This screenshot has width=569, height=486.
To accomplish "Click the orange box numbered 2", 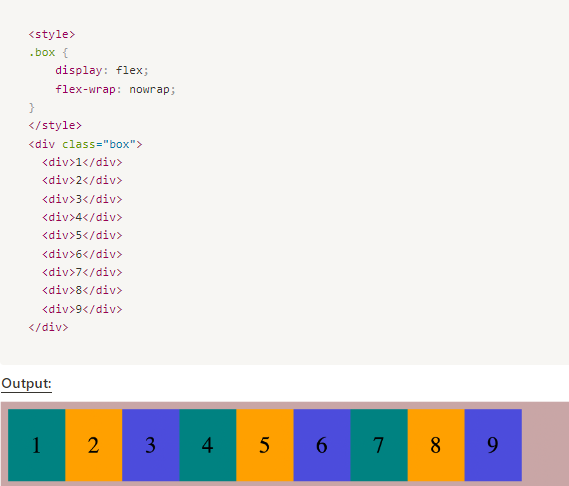I will [94, 445].
